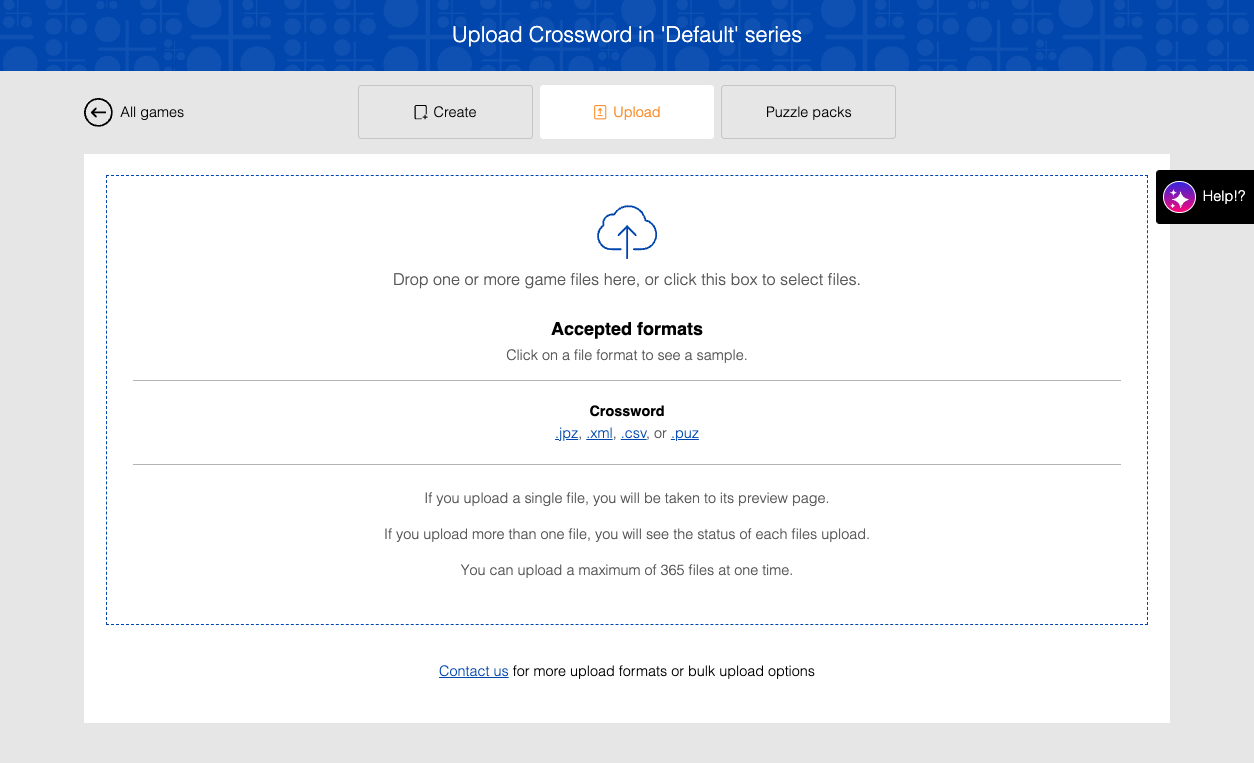Select the Upload tab

[x=626, y=111]
